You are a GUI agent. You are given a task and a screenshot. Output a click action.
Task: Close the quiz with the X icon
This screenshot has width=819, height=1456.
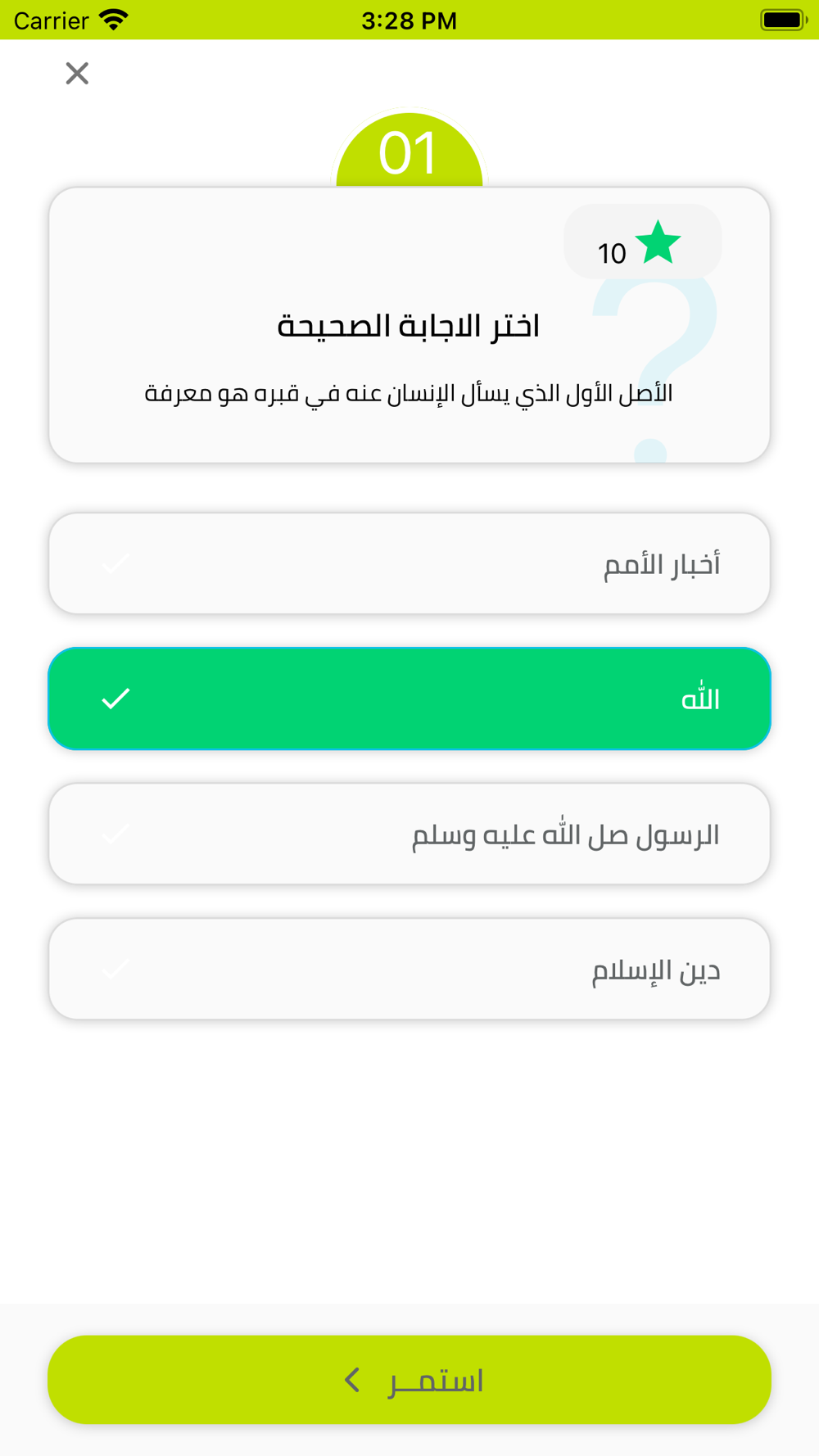pos(77,74)
